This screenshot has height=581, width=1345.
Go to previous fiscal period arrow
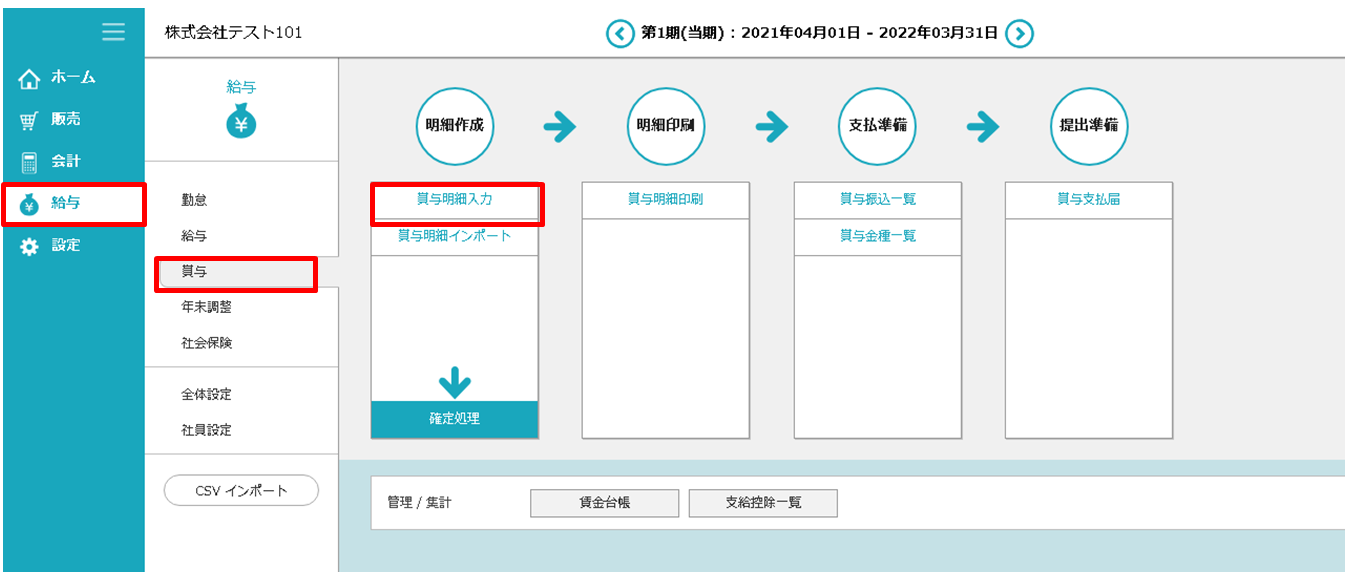[x=620, y=34]
